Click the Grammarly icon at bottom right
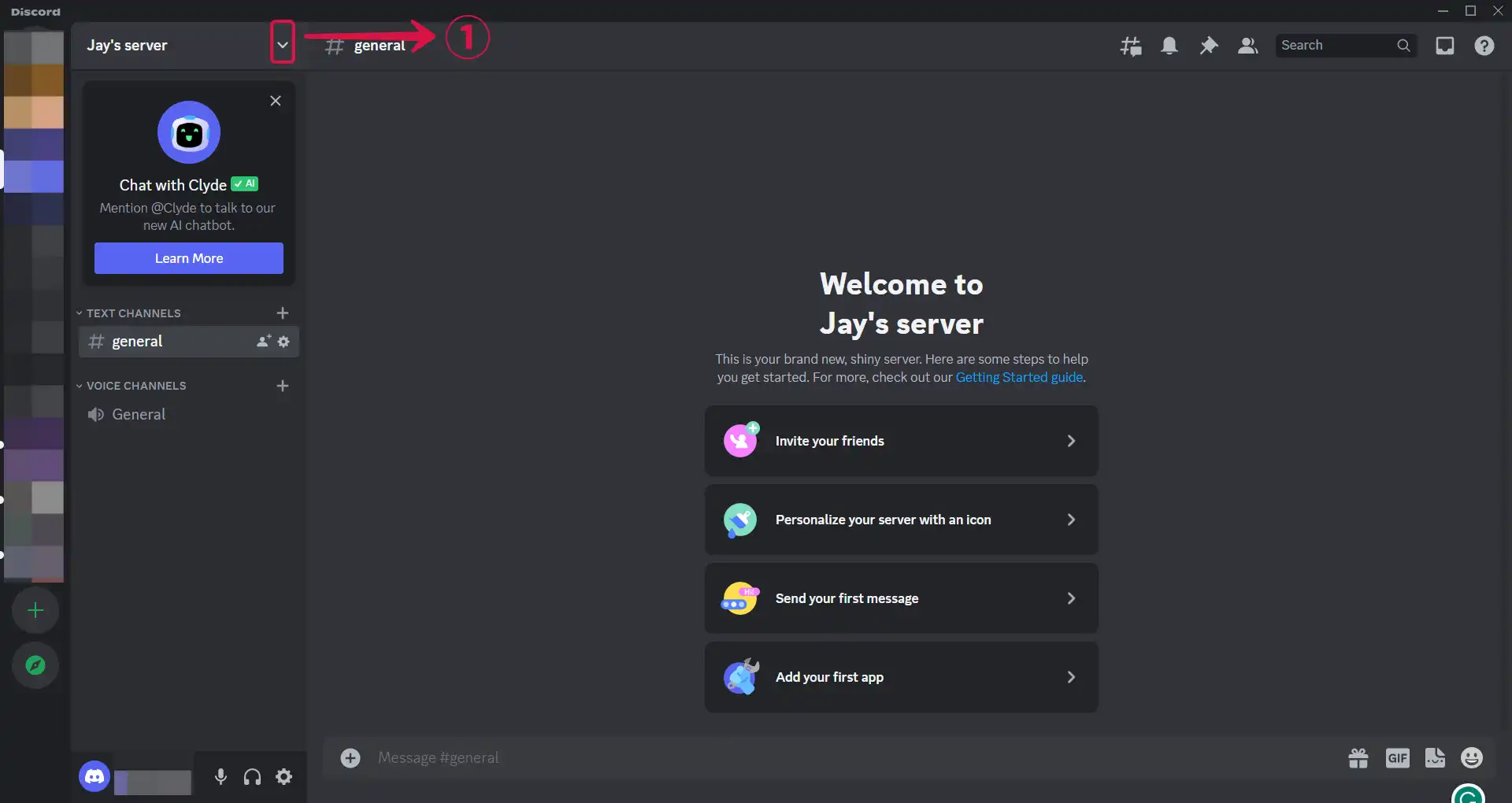 (x=1468, y=794)
